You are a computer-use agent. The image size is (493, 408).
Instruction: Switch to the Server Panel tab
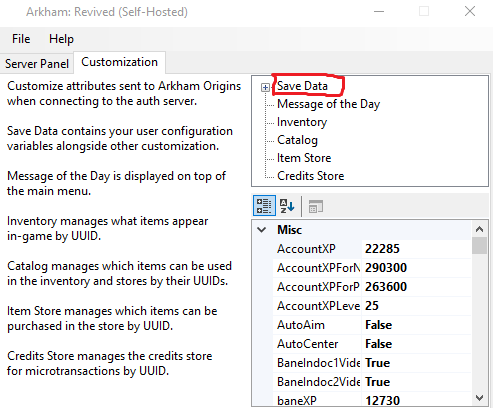point(37,63)
